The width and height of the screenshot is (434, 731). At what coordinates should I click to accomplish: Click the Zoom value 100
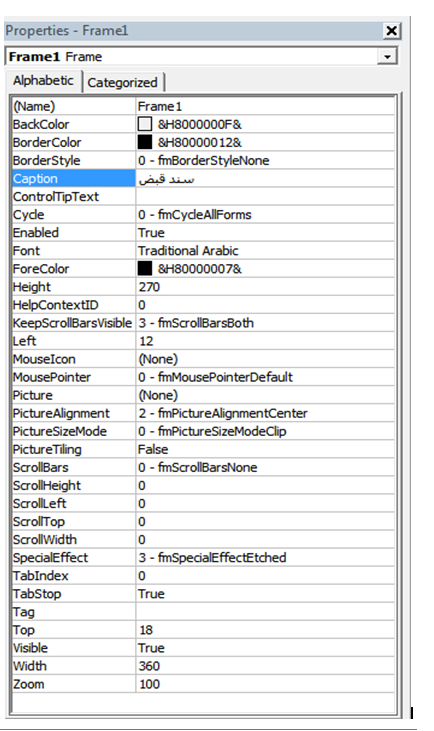[x=149, y=684]
